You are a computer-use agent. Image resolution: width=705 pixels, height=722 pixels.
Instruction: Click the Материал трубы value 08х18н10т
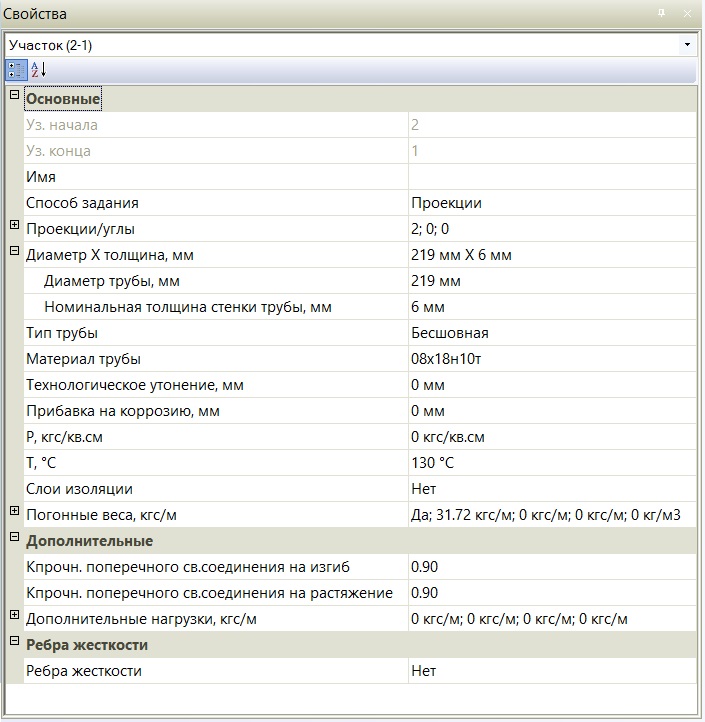550,359
